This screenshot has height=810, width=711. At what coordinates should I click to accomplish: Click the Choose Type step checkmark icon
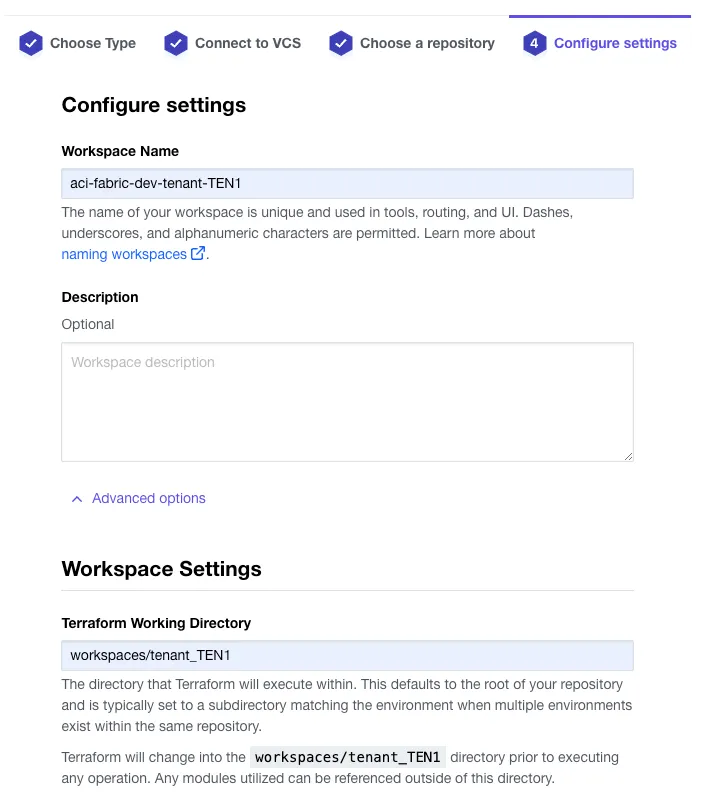[x=31, y=43]
